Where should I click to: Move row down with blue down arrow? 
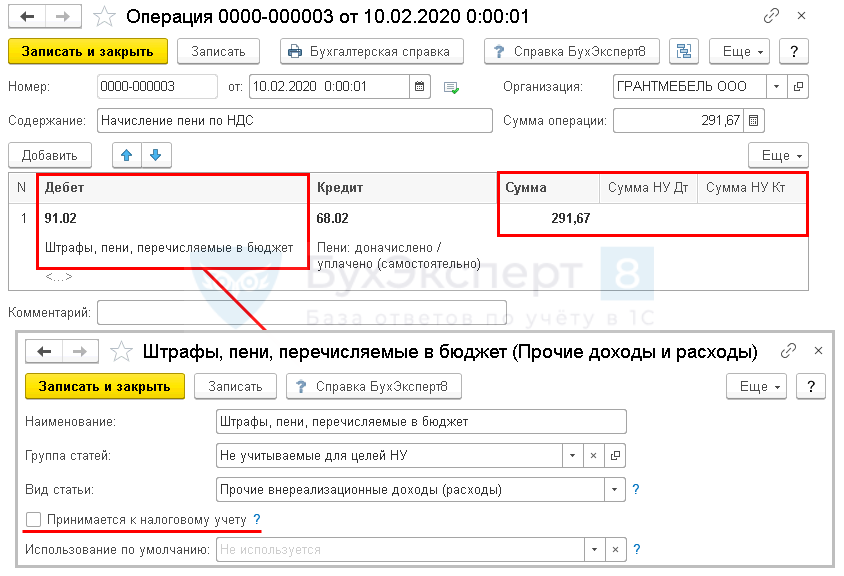157,155
